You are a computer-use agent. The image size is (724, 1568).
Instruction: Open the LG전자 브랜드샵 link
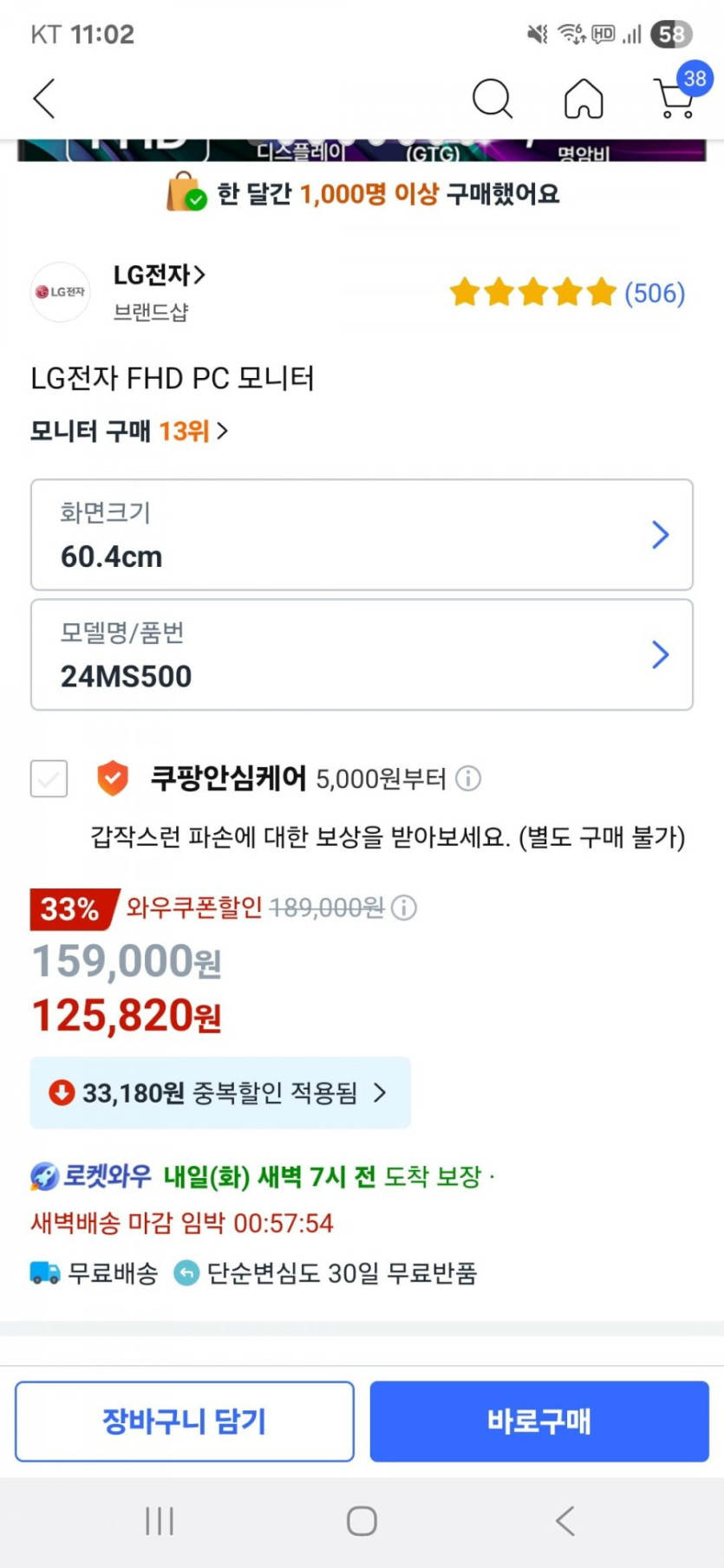(x=160, y=276)
